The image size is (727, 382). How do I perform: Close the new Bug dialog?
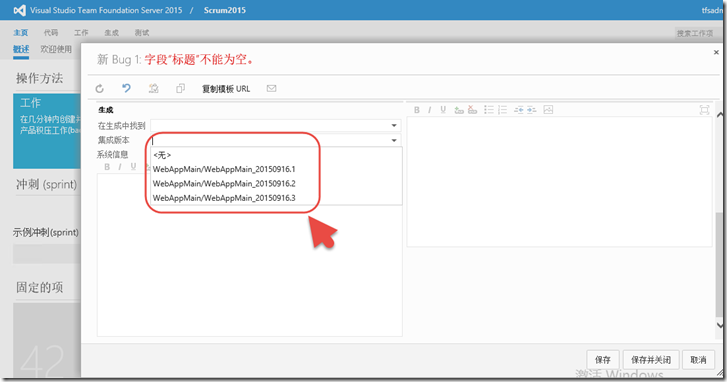click(x=716, y=52)
